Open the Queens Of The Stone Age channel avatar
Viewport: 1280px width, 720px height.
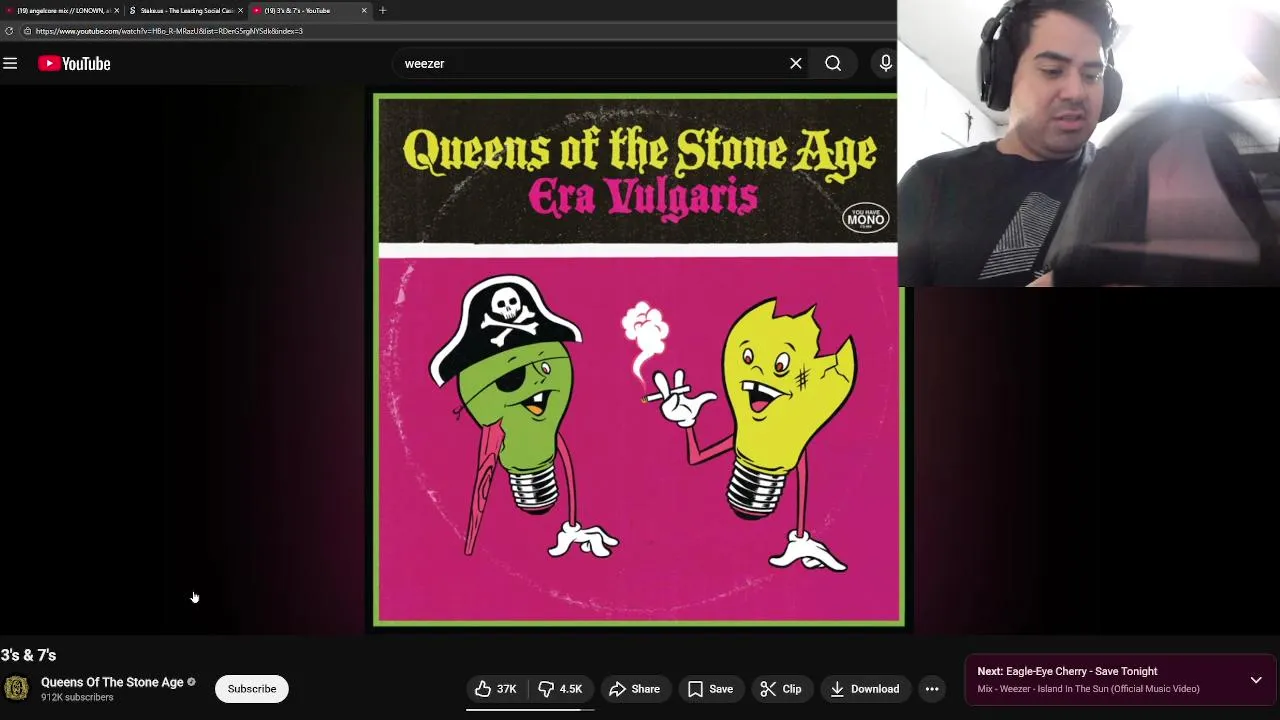pyautogui.click(x=16, y=689)
